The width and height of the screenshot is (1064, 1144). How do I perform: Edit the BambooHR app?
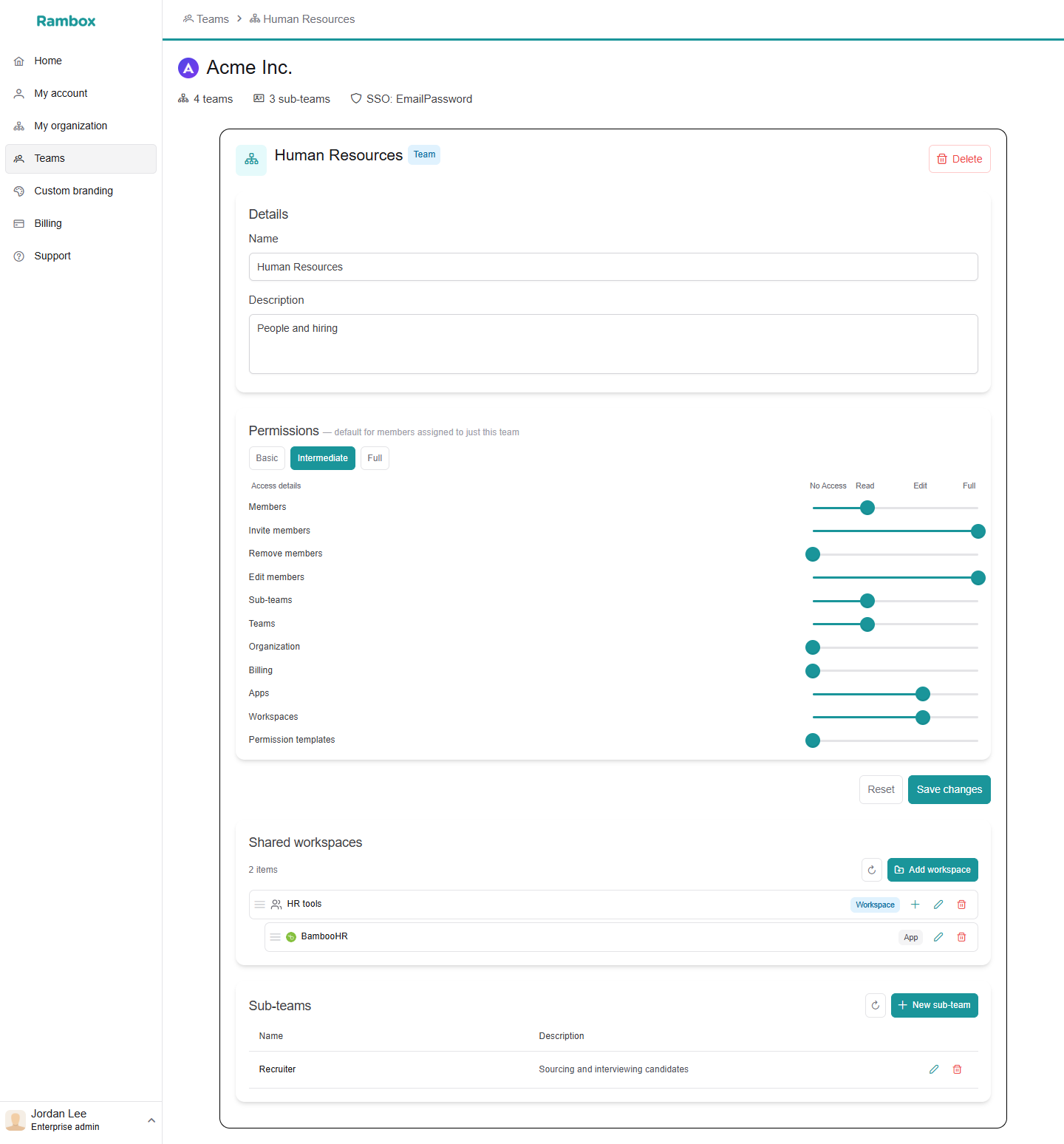[x=938, y=937]
